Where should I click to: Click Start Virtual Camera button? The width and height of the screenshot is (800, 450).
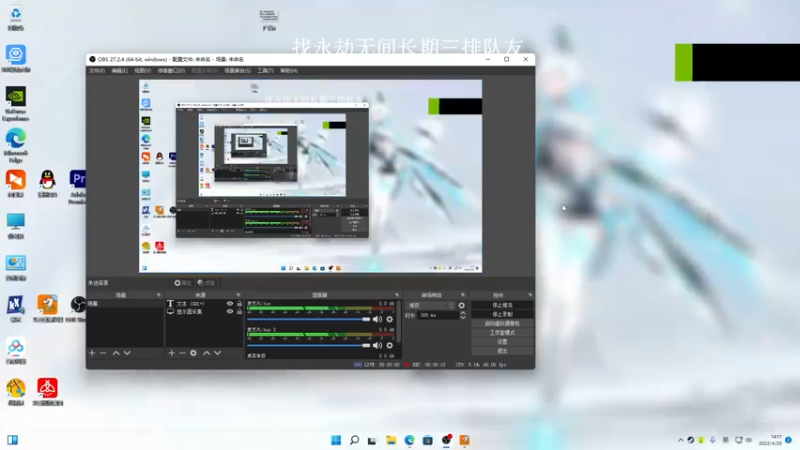[502, 323]
